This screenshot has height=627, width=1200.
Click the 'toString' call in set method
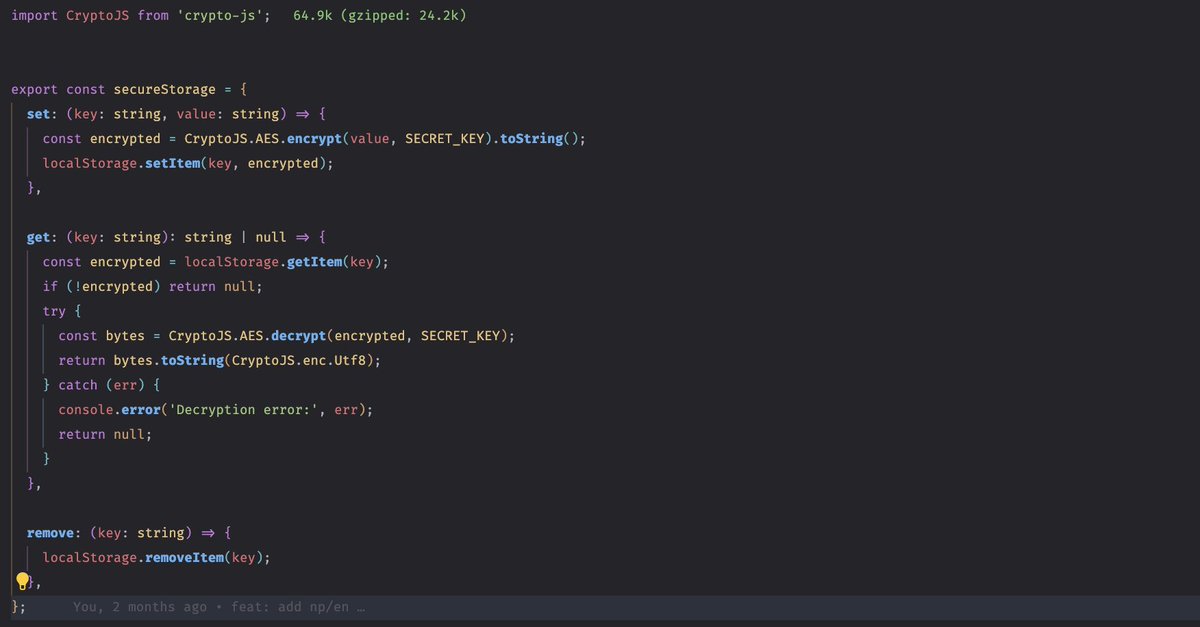pos(531,139)
